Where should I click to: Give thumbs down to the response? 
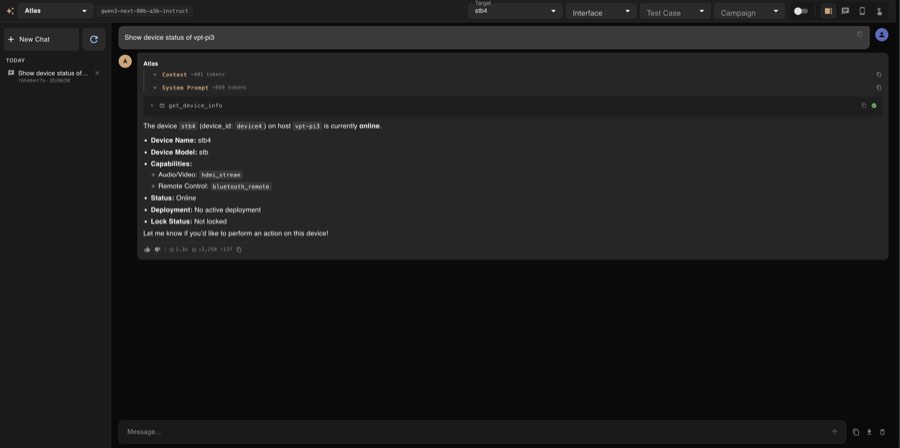[x=157, y=250]
